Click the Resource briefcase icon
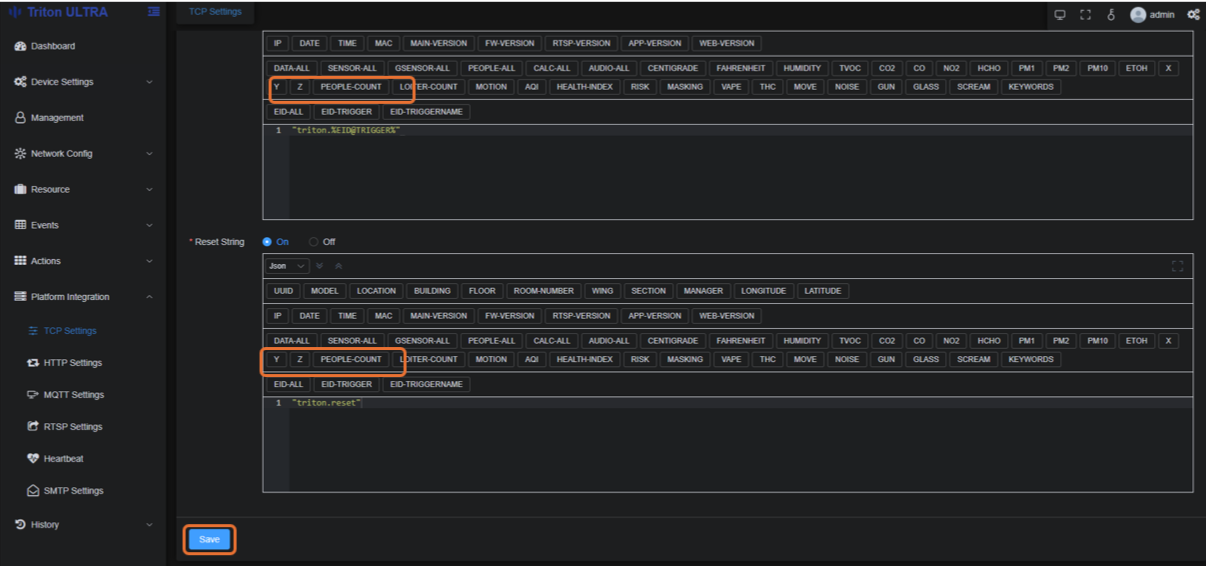Viewport: 1206px width, 566px height. (20, 189)
